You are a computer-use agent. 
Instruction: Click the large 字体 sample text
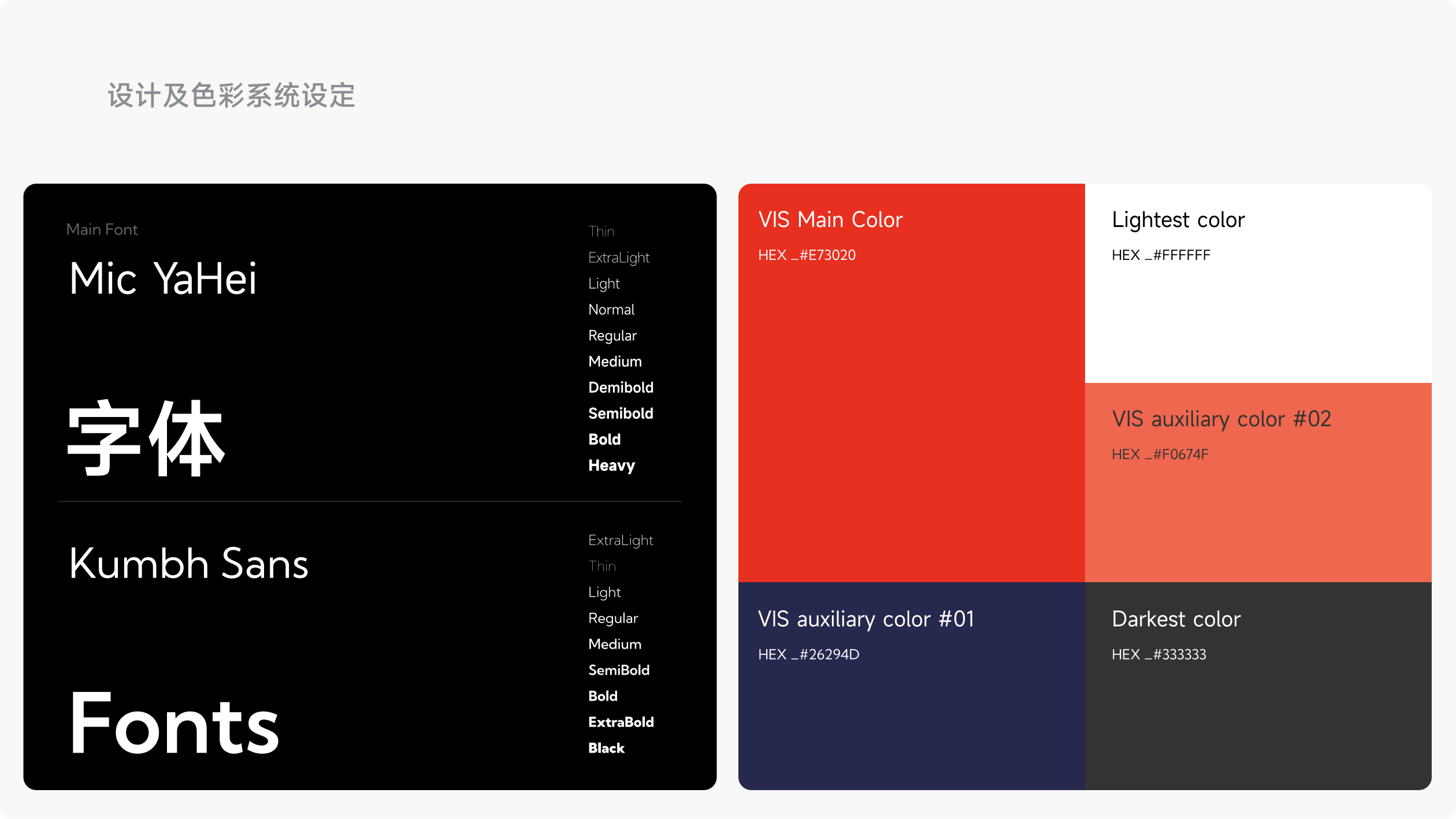[146, 439]
